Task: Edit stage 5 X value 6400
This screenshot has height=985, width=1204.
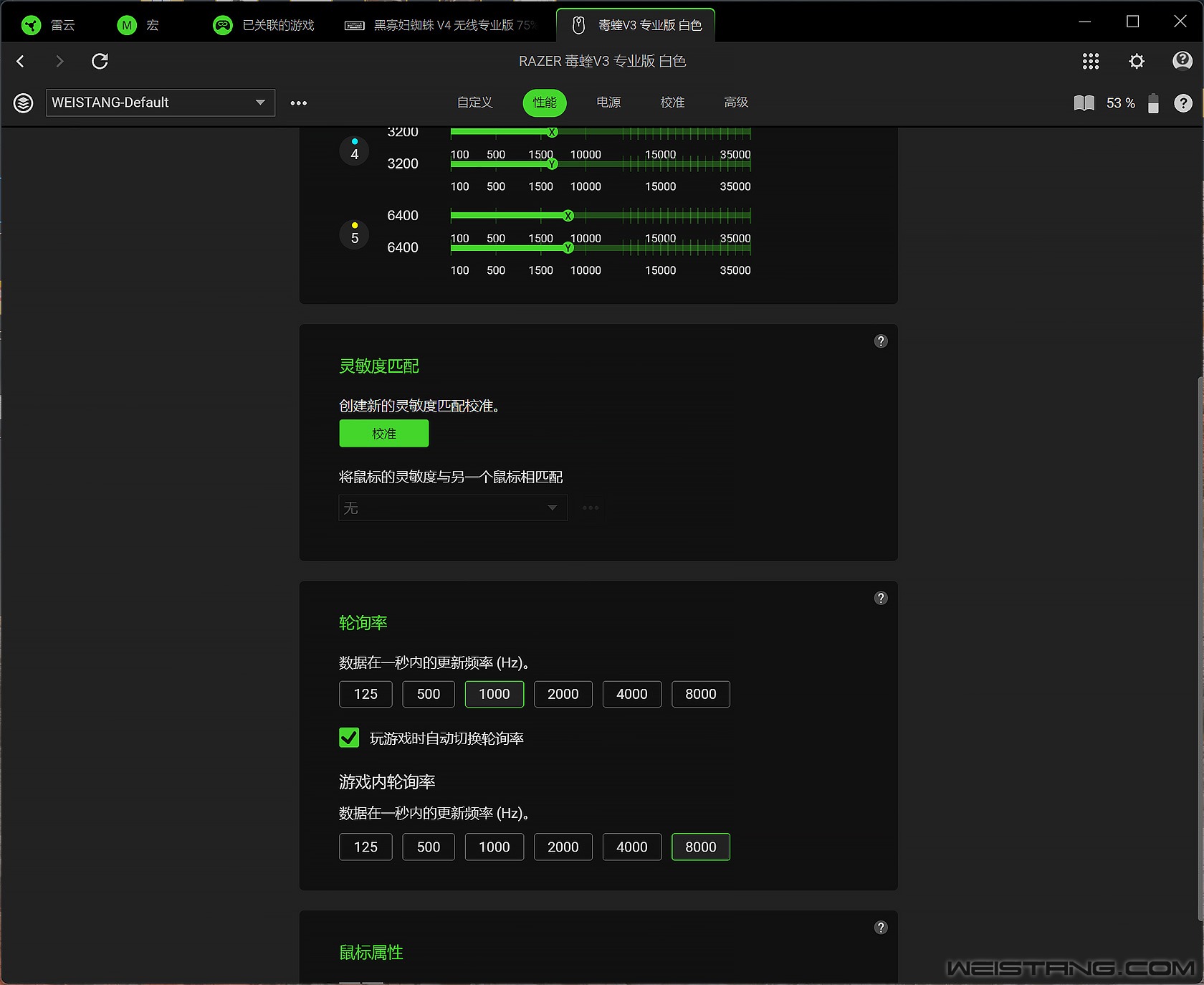Action: [x=403, y=216]
